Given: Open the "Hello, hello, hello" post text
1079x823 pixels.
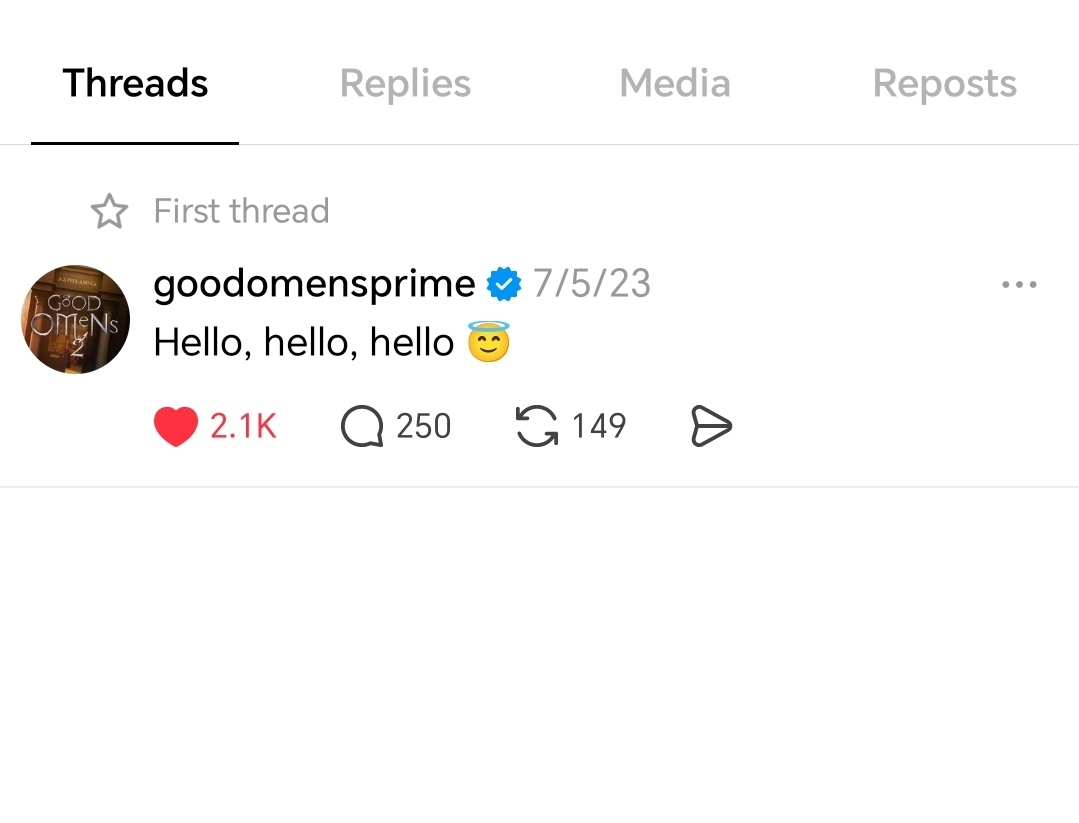Looking at the screenshot, I should pos(304,343).
